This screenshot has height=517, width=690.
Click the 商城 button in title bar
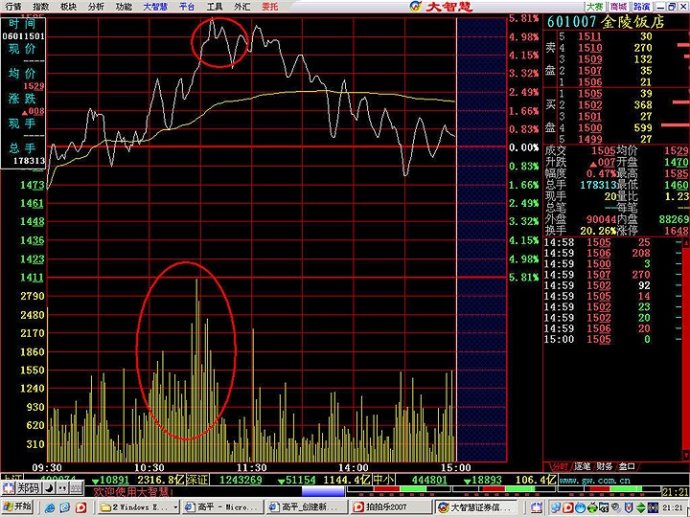(618, 7)
